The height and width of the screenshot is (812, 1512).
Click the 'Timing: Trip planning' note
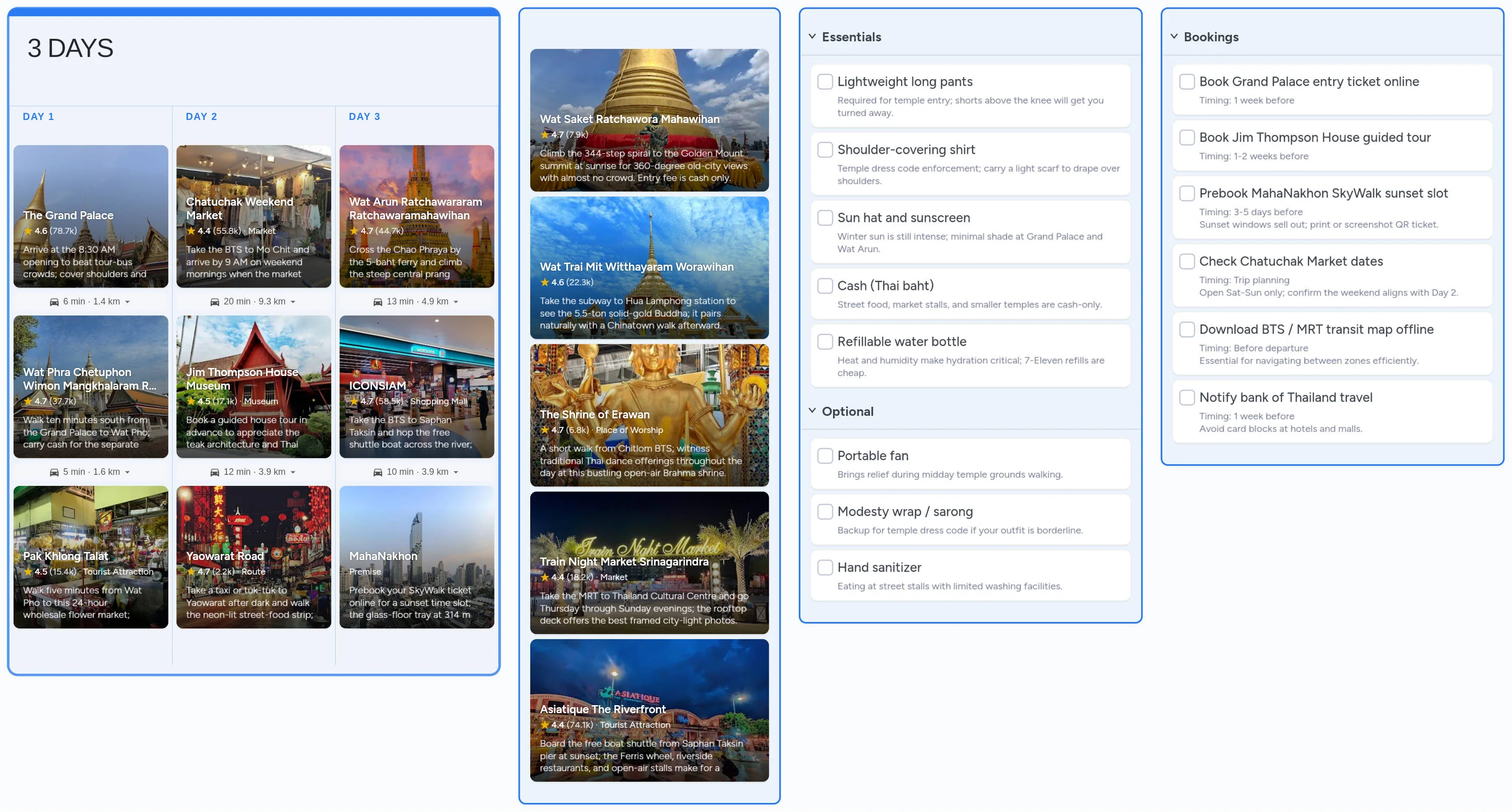tap(1244, 280)
